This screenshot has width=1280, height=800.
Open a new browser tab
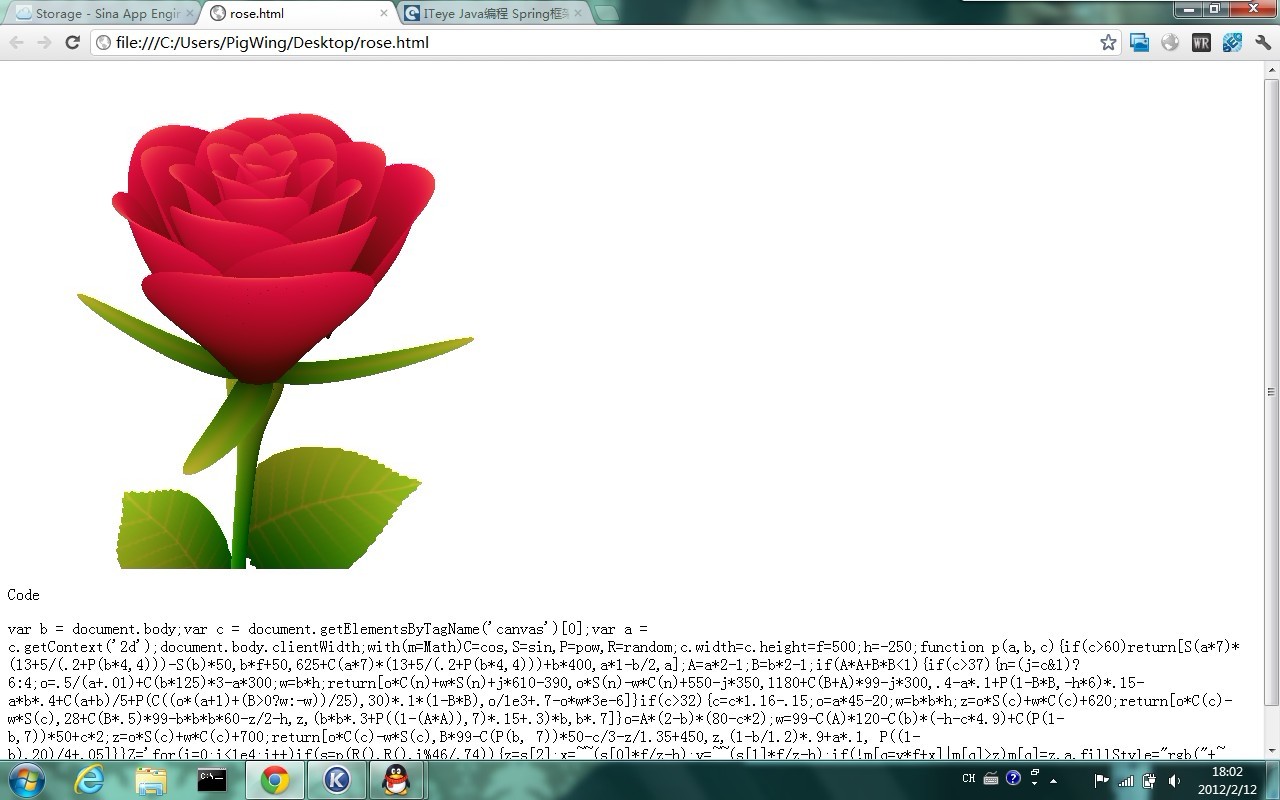pyautogui.click(x=606, y=14)
